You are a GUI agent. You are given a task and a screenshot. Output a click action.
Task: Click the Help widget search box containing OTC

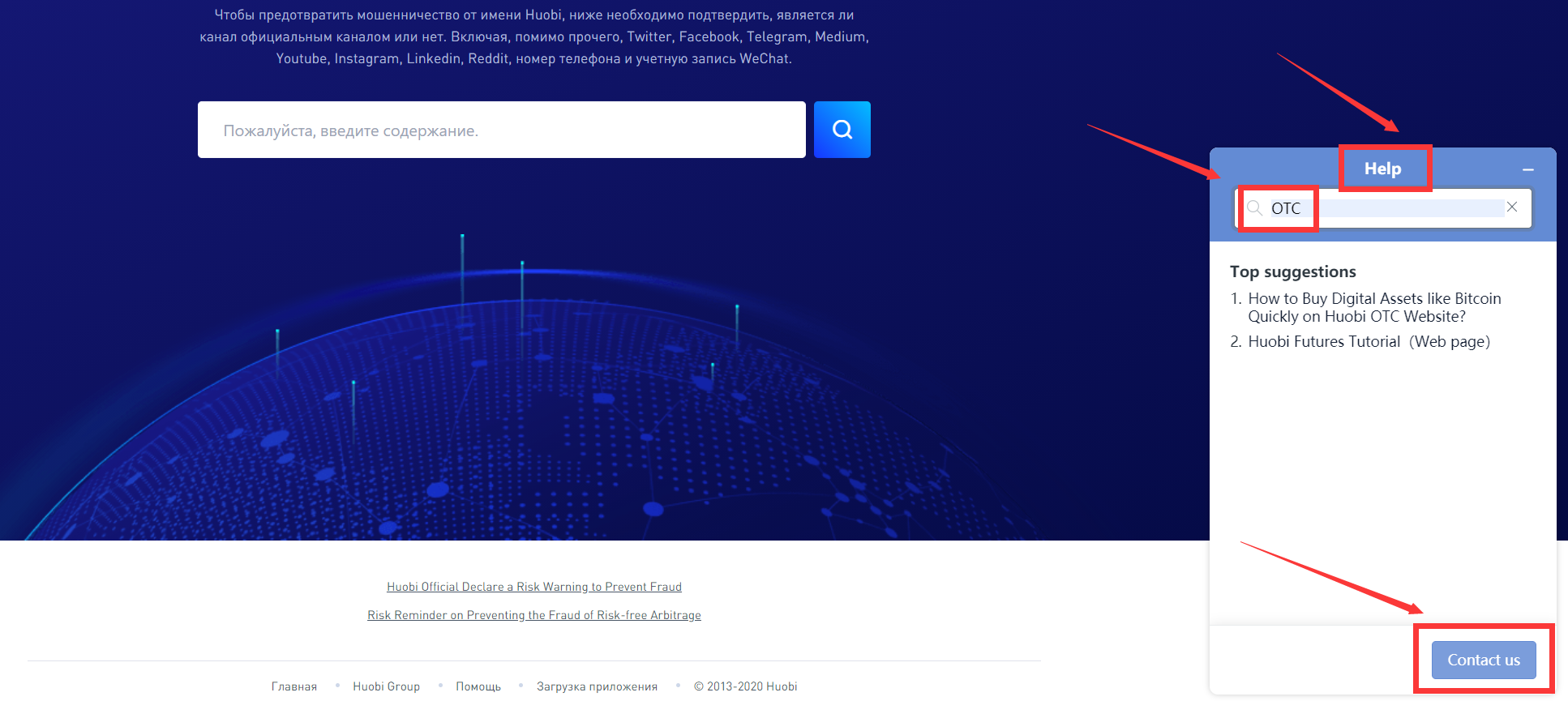pyautogui.click(x=1386, y=208)
